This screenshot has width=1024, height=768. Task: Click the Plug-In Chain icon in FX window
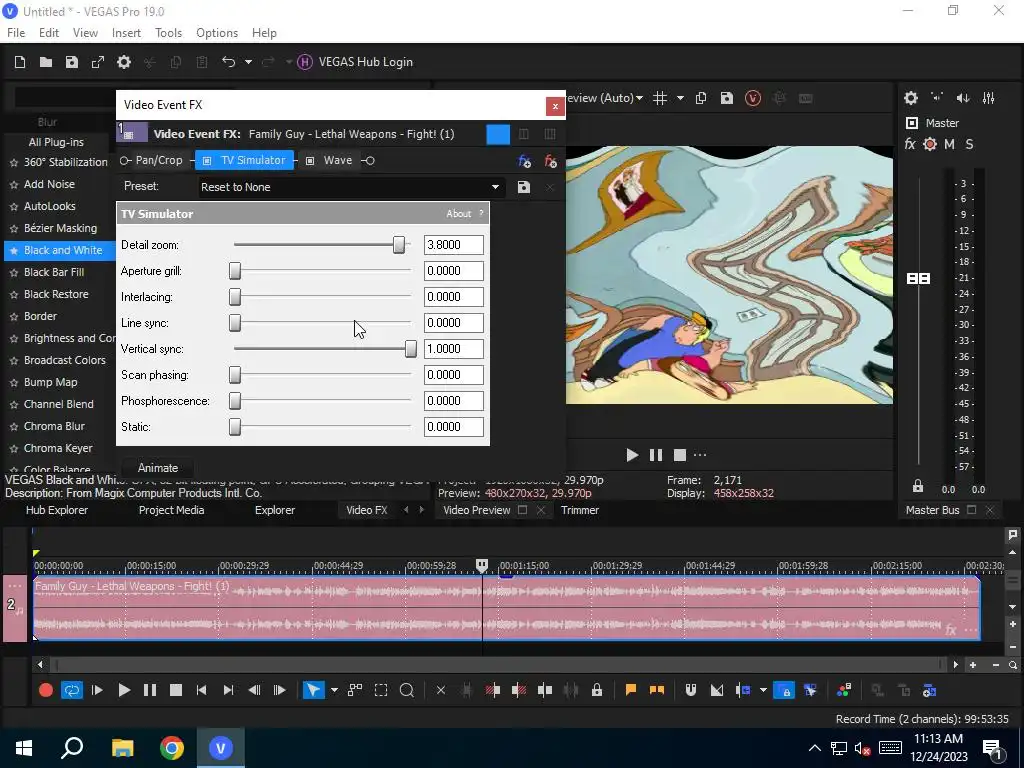pyautogui.click(x=524, y=161)
